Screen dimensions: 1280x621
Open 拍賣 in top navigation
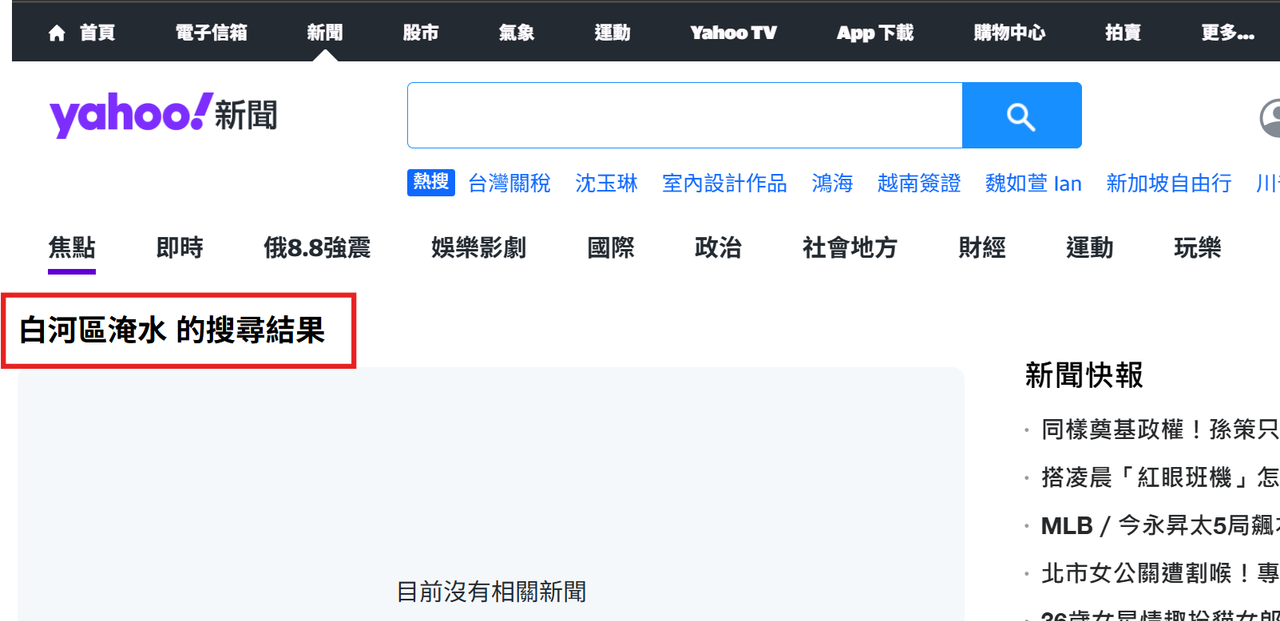coord(1123,33)
